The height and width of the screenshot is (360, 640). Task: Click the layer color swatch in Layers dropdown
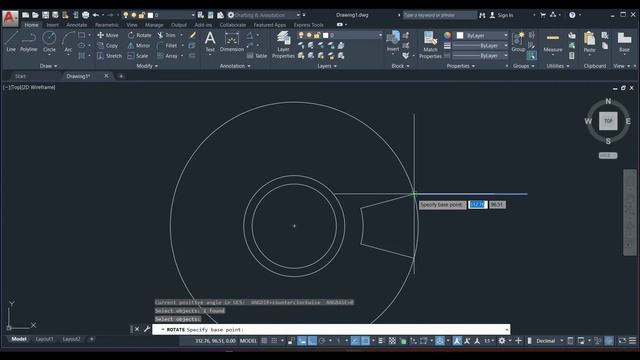(x=325, y=36)
